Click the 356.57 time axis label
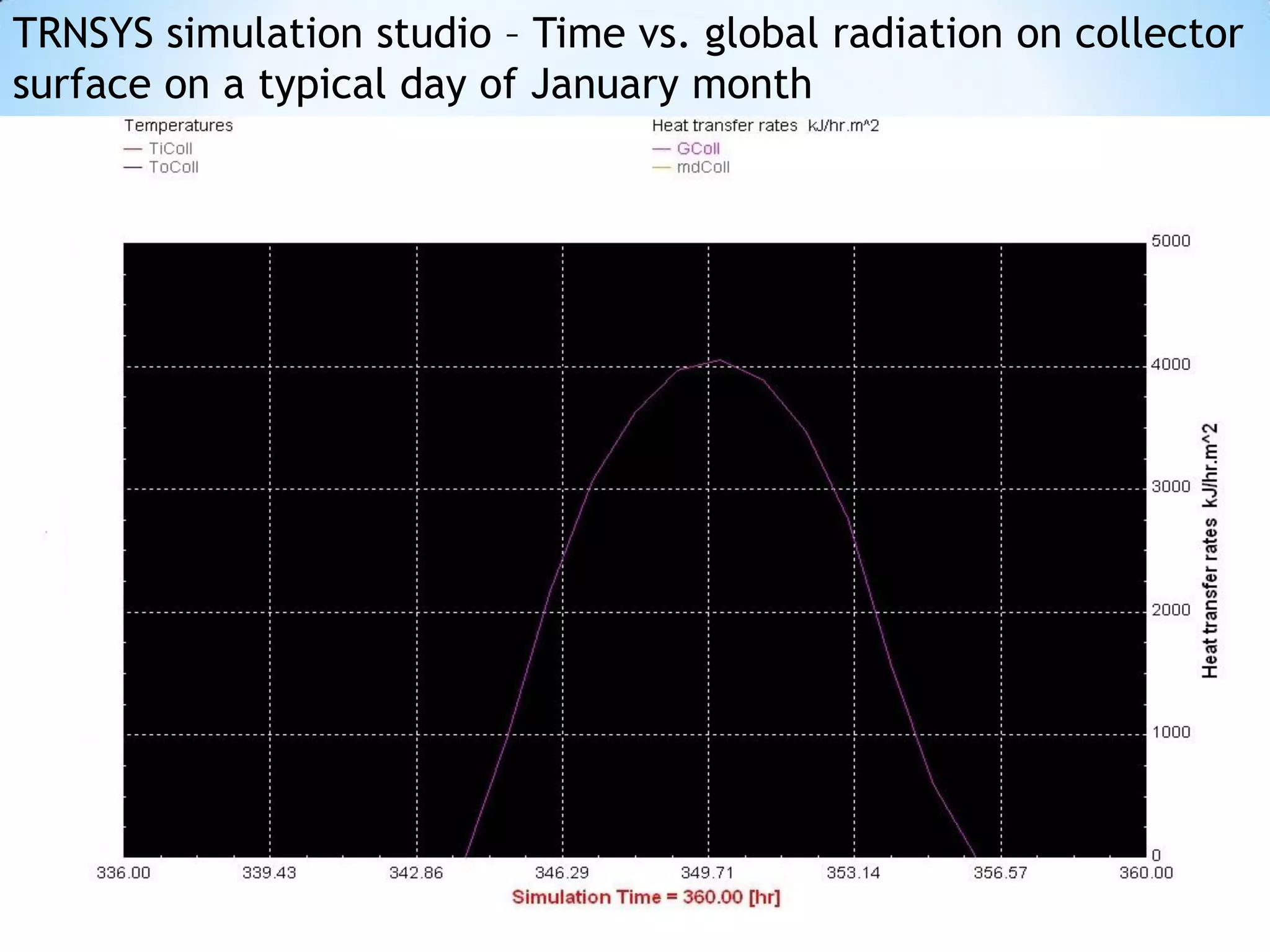 tap(1000, 873)
